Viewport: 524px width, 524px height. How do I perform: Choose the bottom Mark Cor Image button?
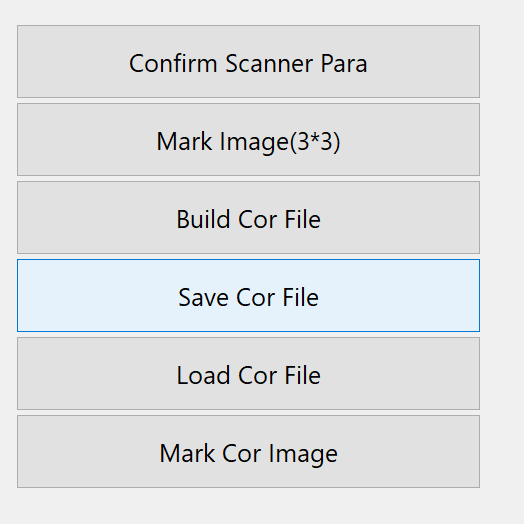tap(248, 451)
